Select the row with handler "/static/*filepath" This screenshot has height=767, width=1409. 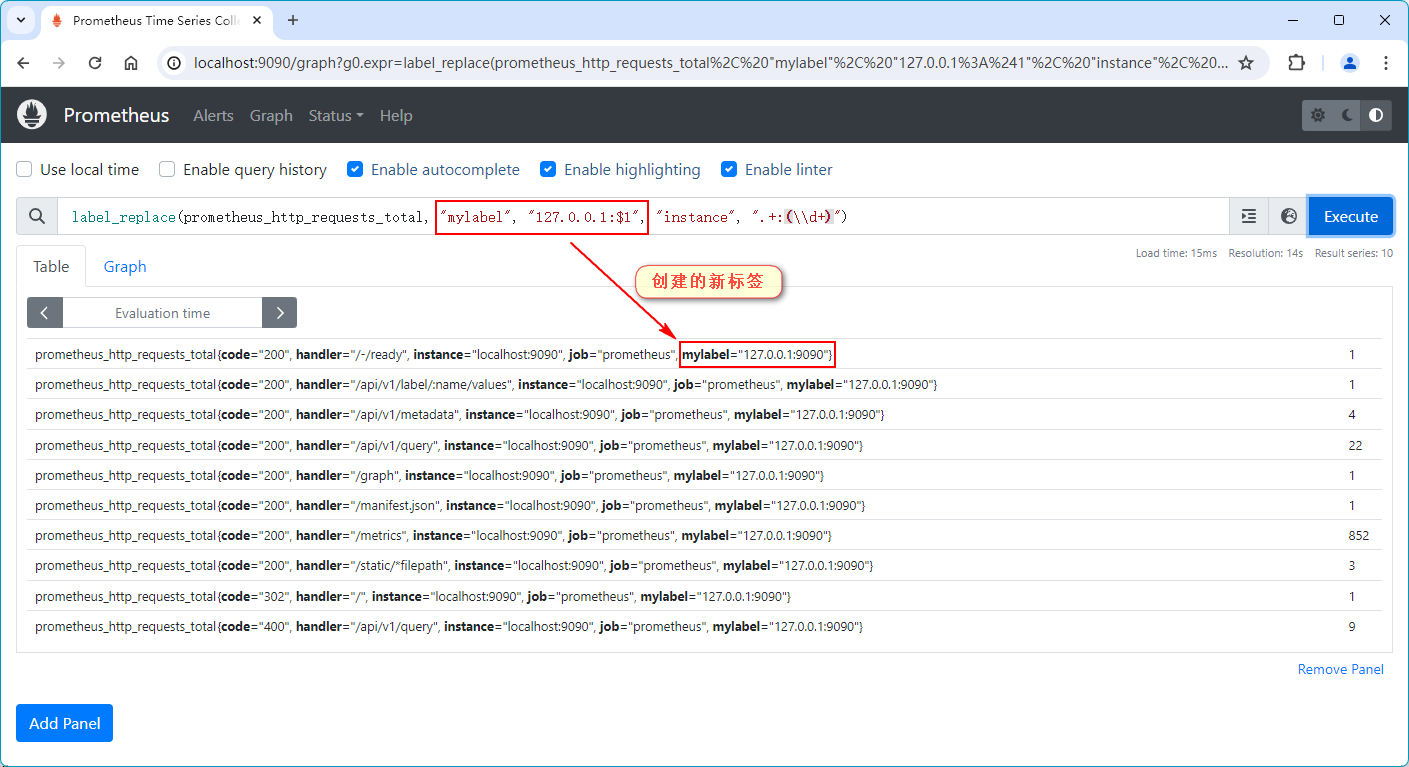704,565
